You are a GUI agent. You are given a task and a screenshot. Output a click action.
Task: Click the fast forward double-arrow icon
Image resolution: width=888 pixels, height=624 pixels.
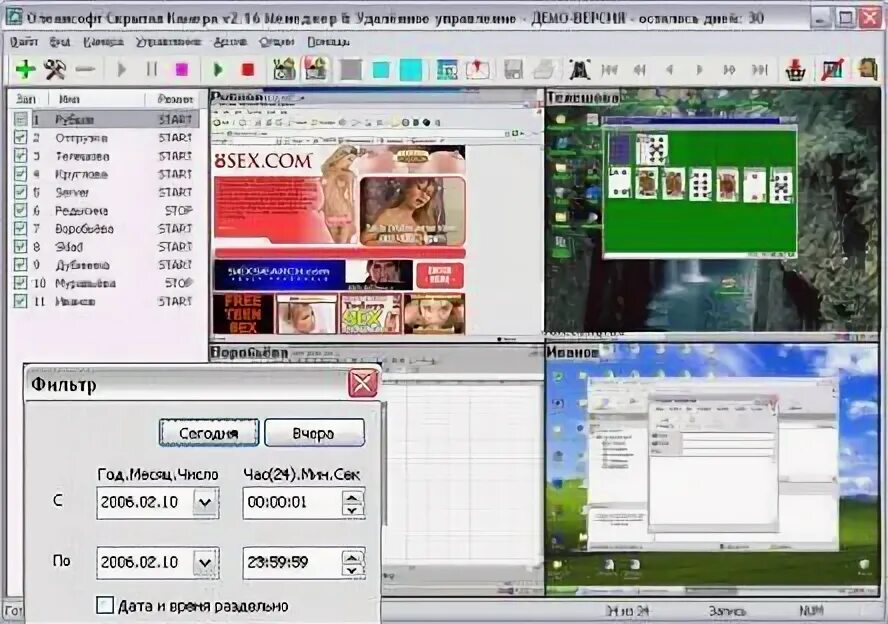tap(729, 70)
